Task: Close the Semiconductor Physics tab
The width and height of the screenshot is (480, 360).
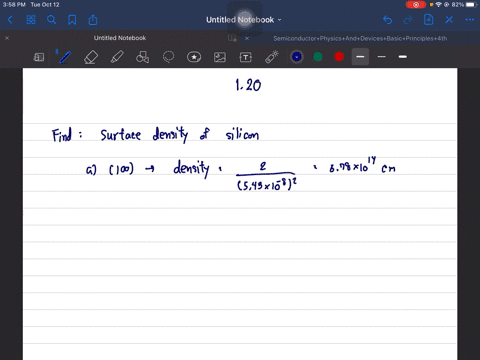Action: tap(247, 38)
